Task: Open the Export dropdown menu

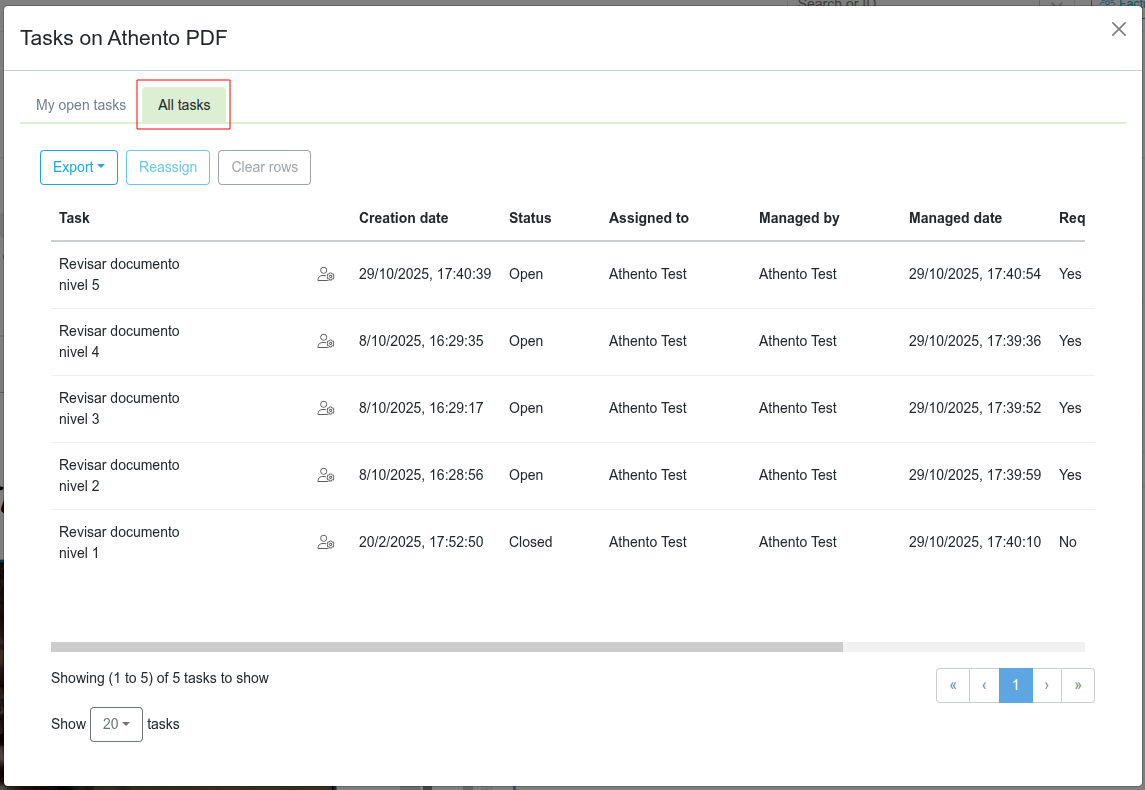Action: click(x=79, y=167)
